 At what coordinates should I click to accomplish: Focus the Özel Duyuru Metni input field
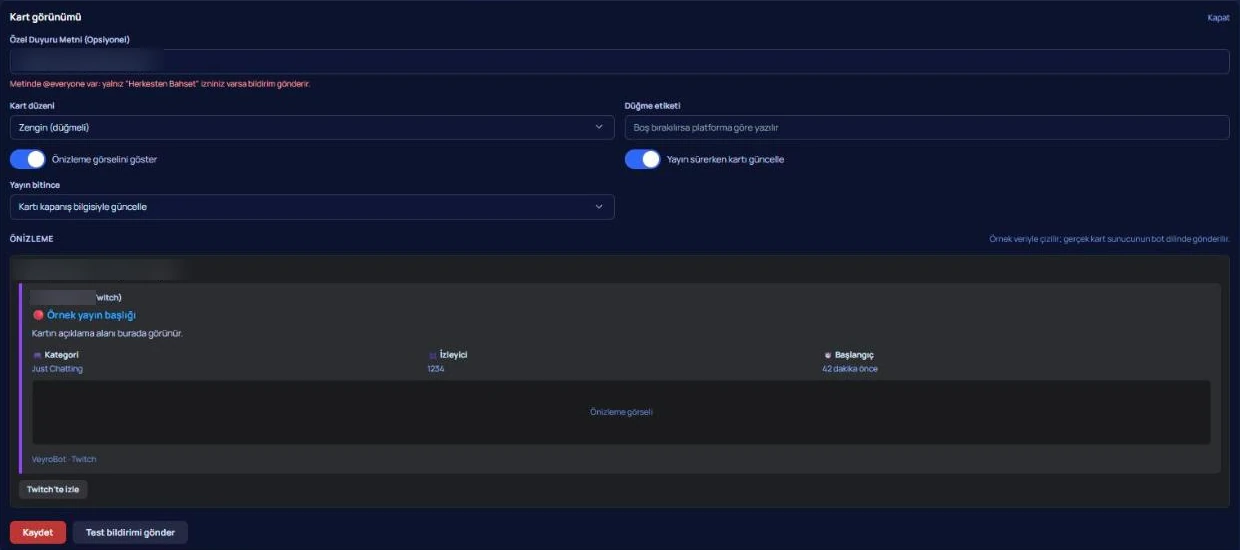[x=619, y=61]
